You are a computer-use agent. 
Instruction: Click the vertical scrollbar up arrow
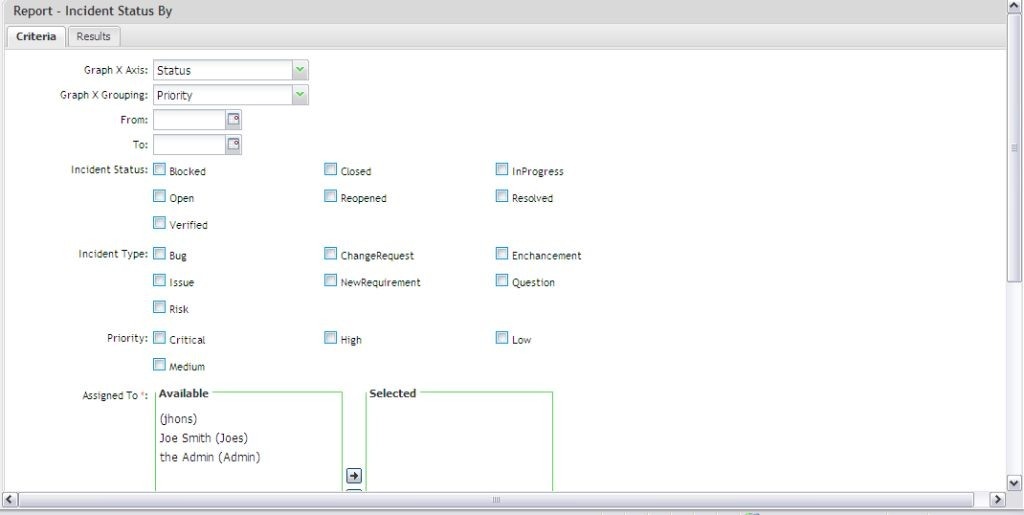(1015, 9)
